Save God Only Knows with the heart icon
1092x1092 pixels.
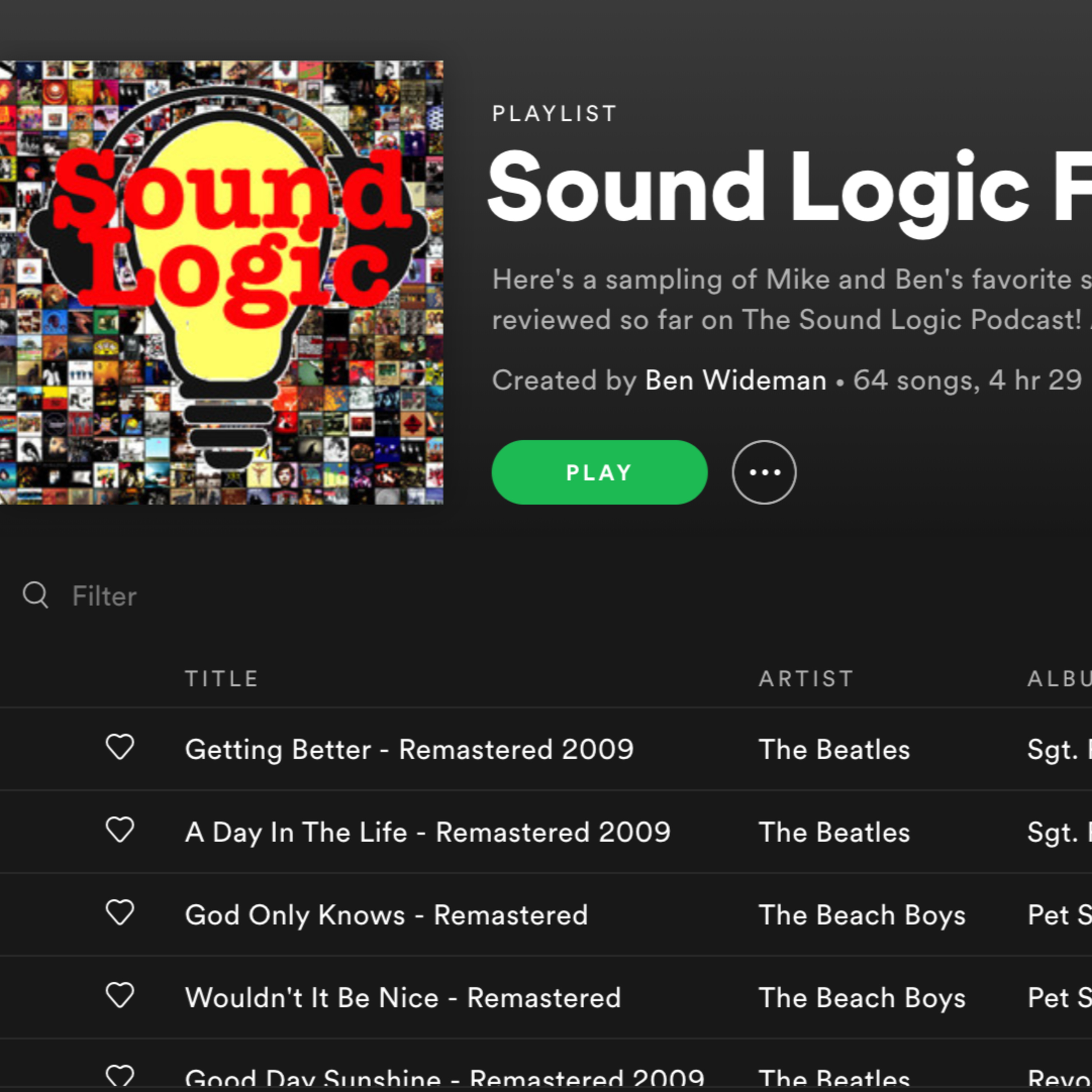120,912
